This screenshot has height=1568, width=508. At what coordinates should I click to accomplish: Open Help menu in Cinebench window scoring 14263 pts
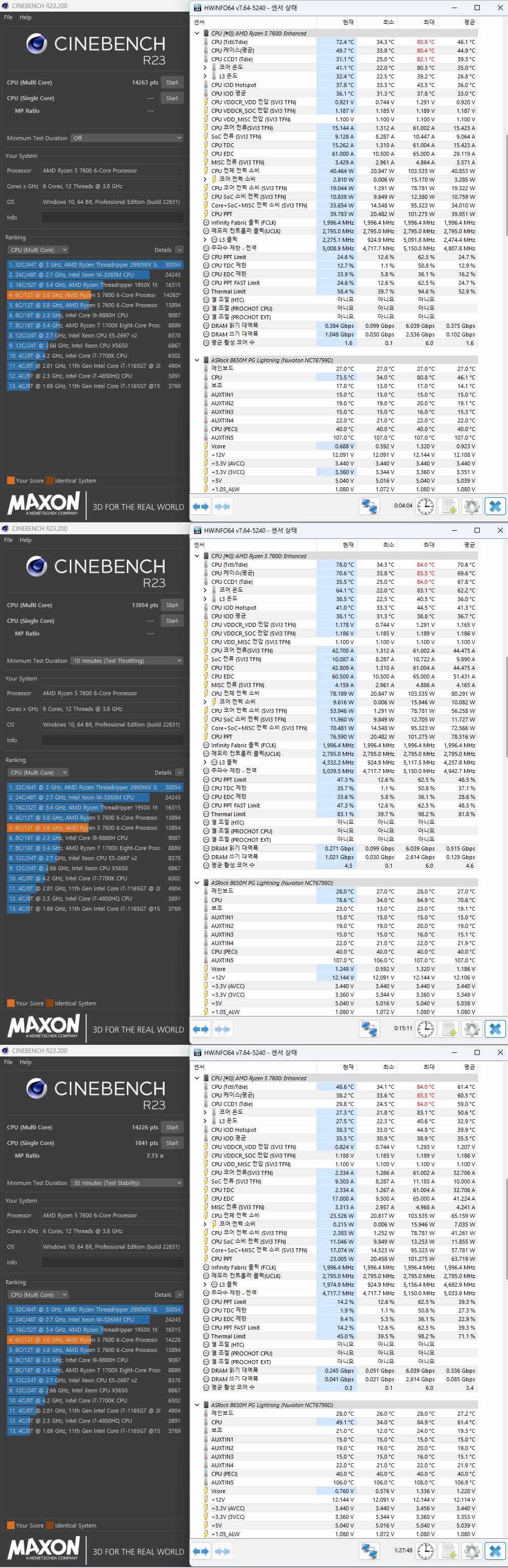point(26,17)
